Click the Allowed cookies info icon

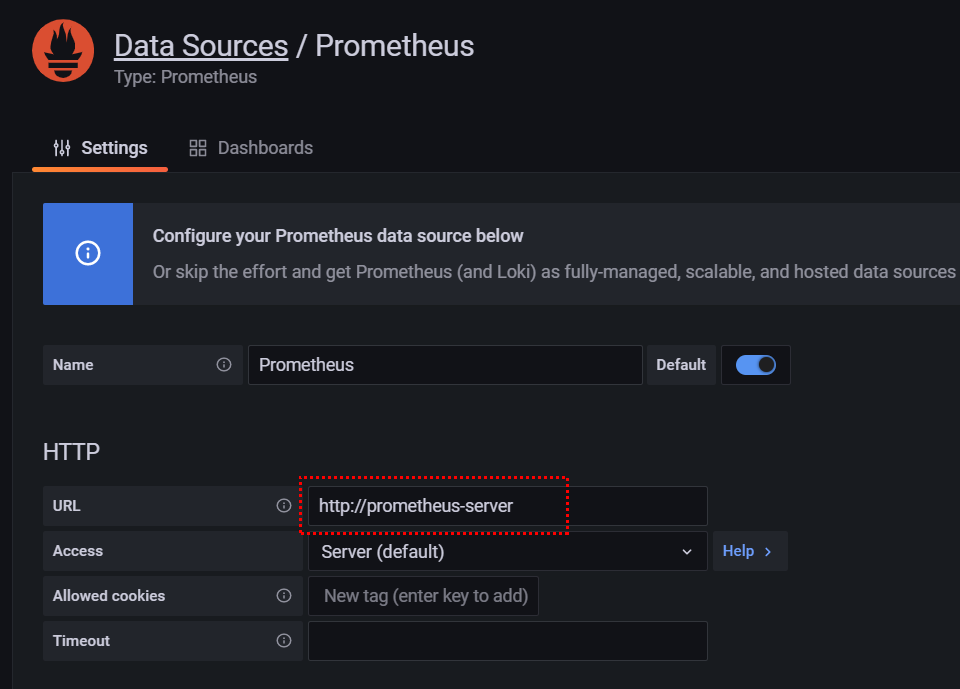pyautogui.click(x=284, y=596)
